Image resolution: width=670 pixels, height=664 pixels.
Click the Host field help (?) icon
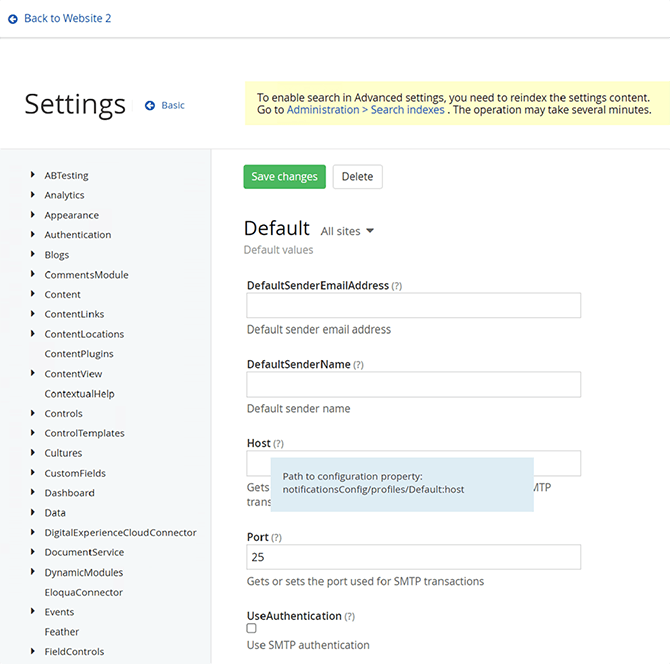pos(278,444)
